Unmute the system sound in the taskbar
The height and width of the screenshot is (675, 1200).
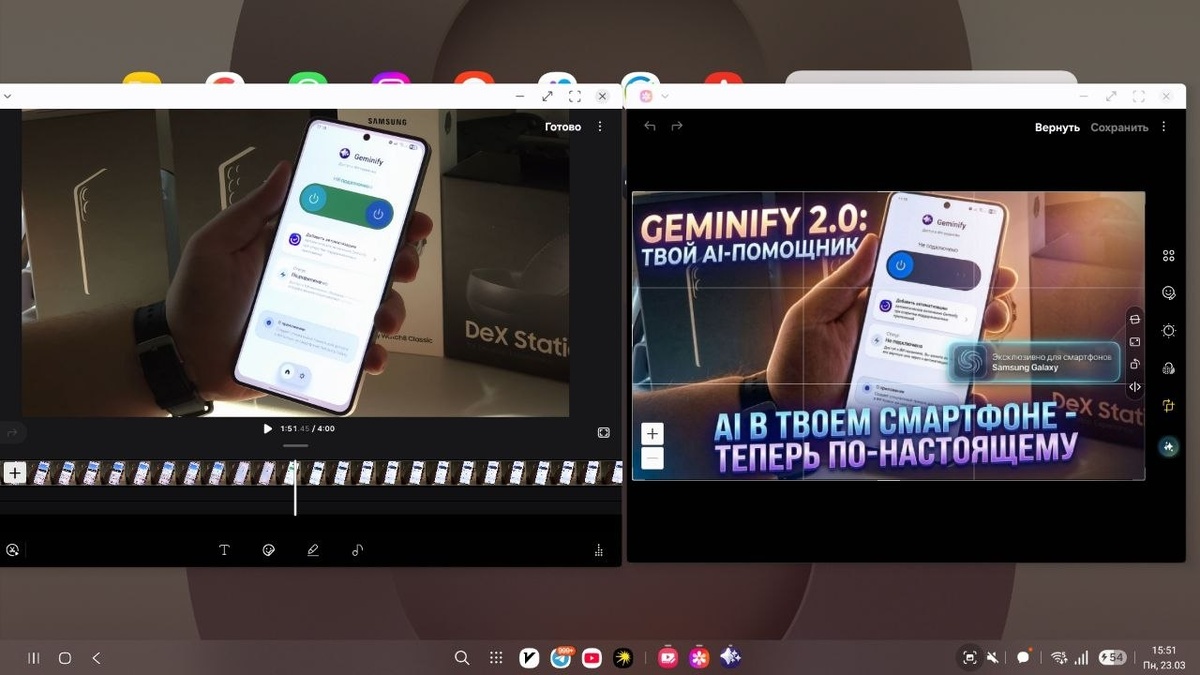click(991, 657)
